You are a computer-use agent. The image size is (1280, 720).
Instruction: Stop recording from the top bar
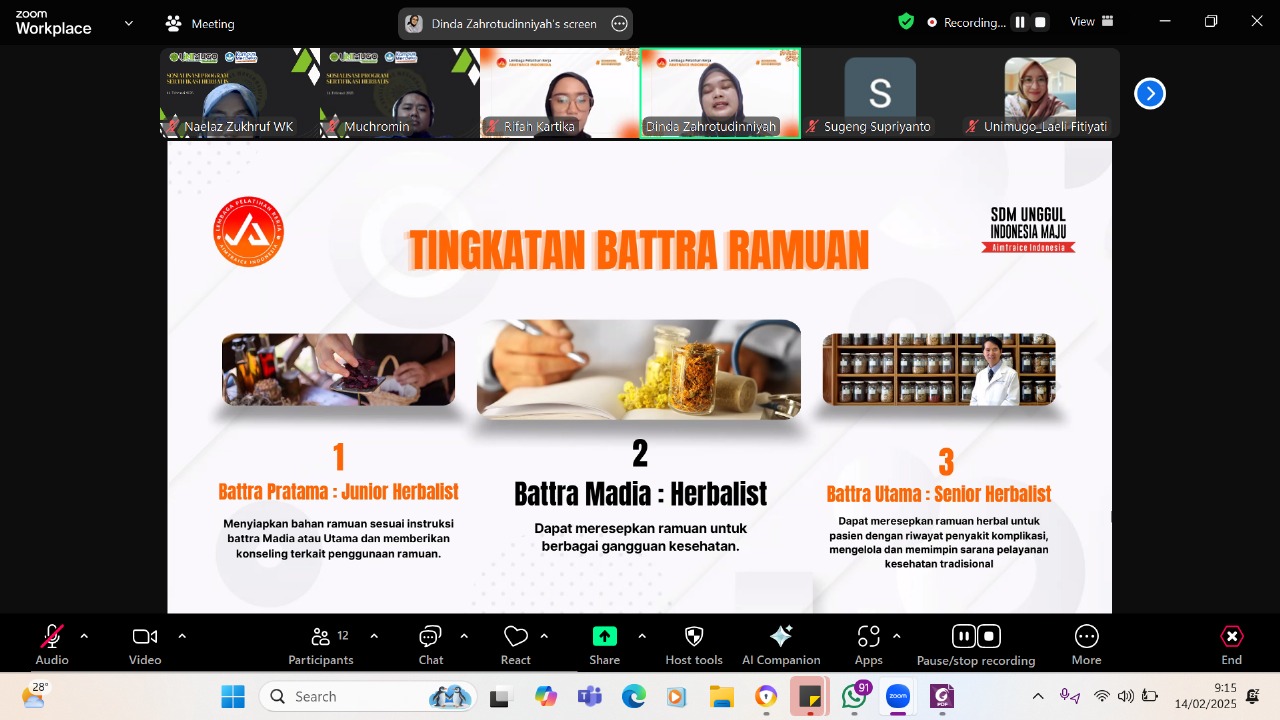1040,22
